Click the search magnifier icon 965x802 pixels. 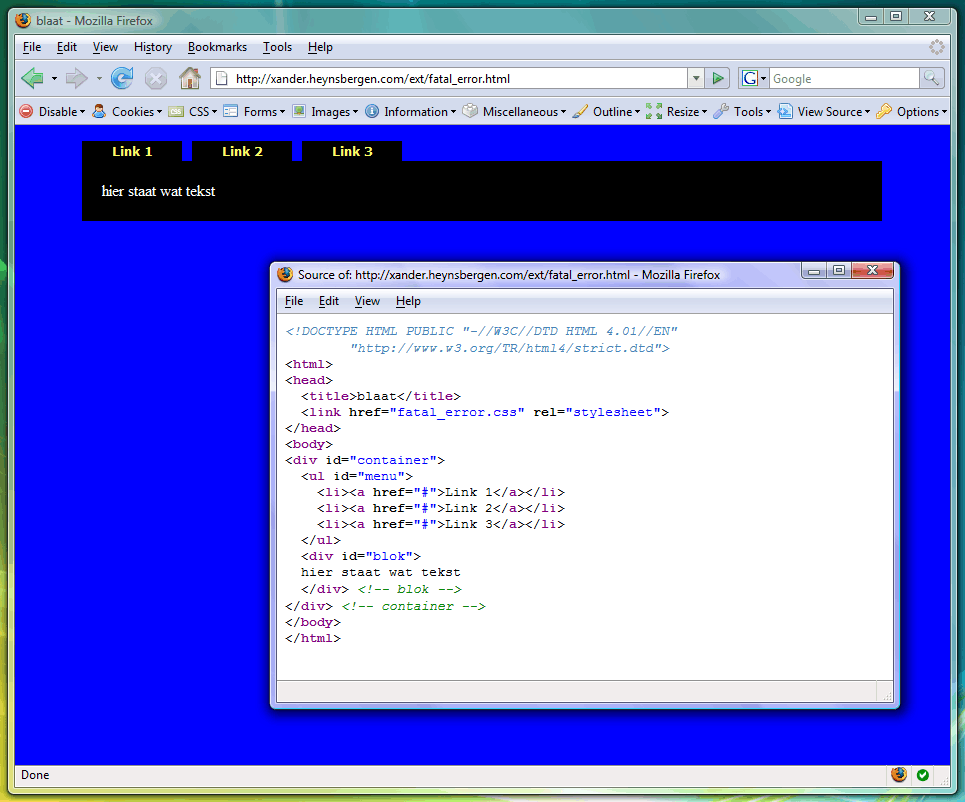click(931, 79)
